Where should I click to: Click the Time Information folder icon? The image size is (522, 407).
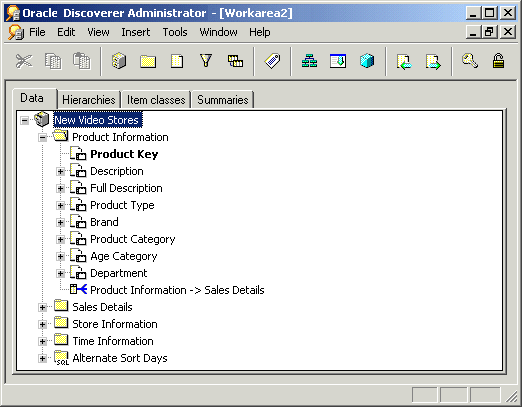(61, 340)
